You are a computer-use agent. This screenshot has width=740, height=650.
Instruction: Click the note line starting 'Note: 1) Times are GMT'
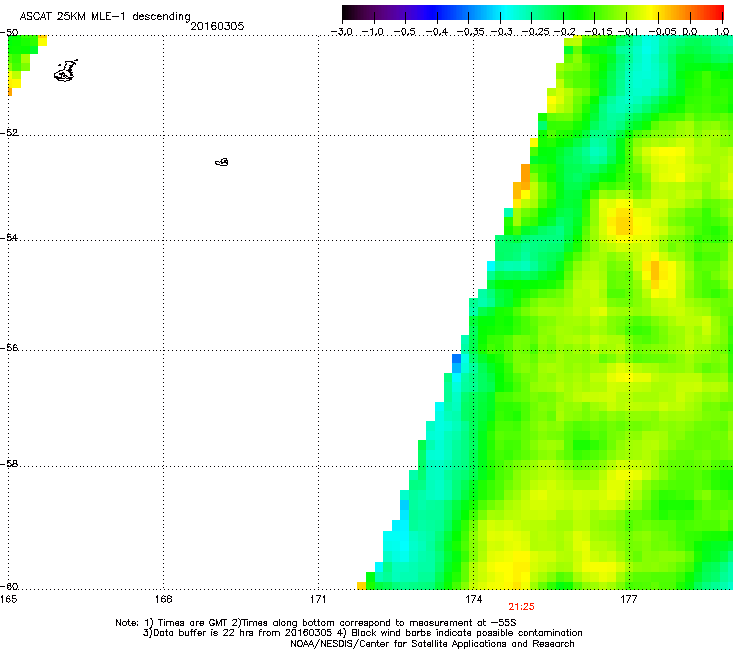pyautogui.click(x=316, y=623)
